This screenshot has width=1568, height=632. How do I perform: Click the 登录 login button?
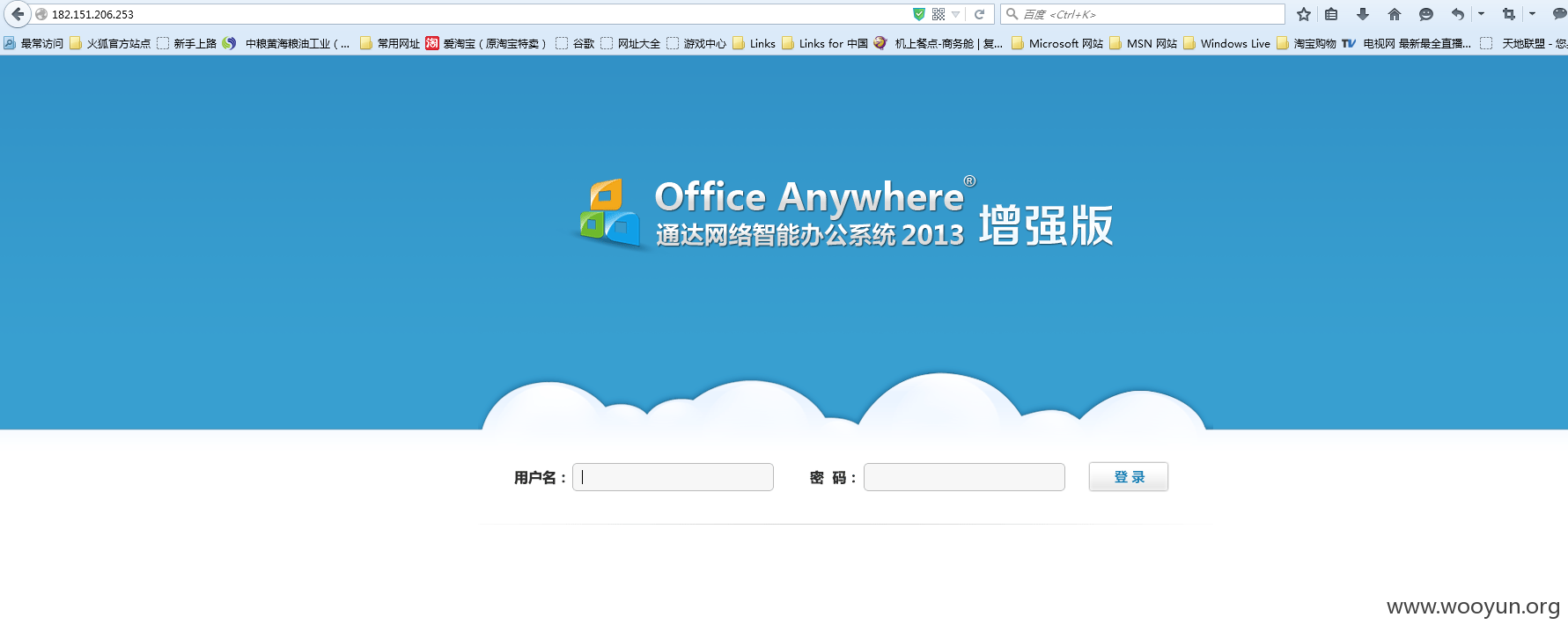(x=1129, y=477)
